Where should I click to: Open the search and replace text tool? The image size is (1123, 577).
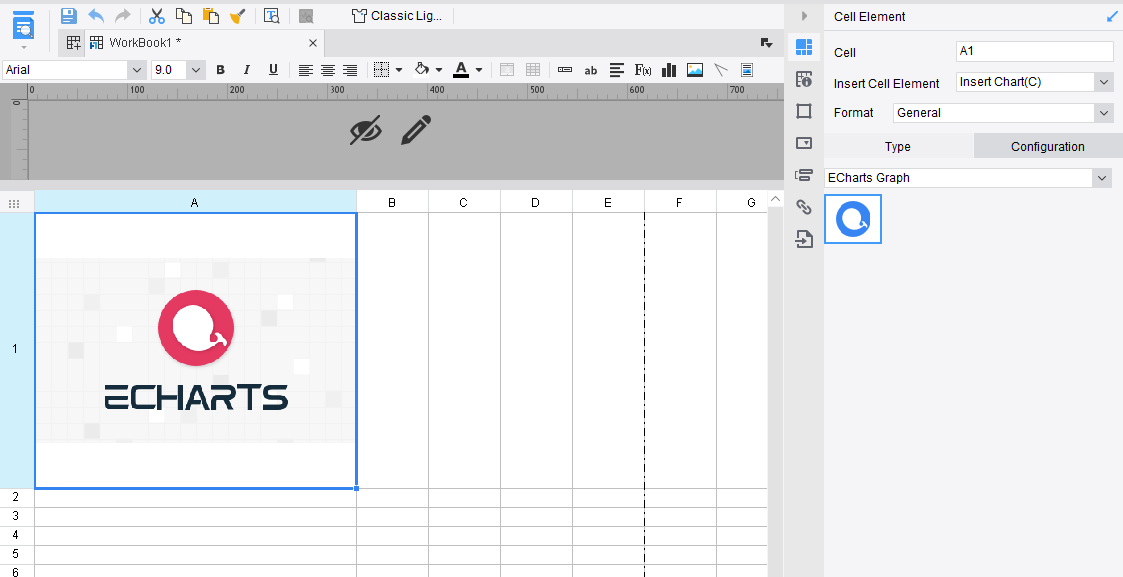point(271,16)
